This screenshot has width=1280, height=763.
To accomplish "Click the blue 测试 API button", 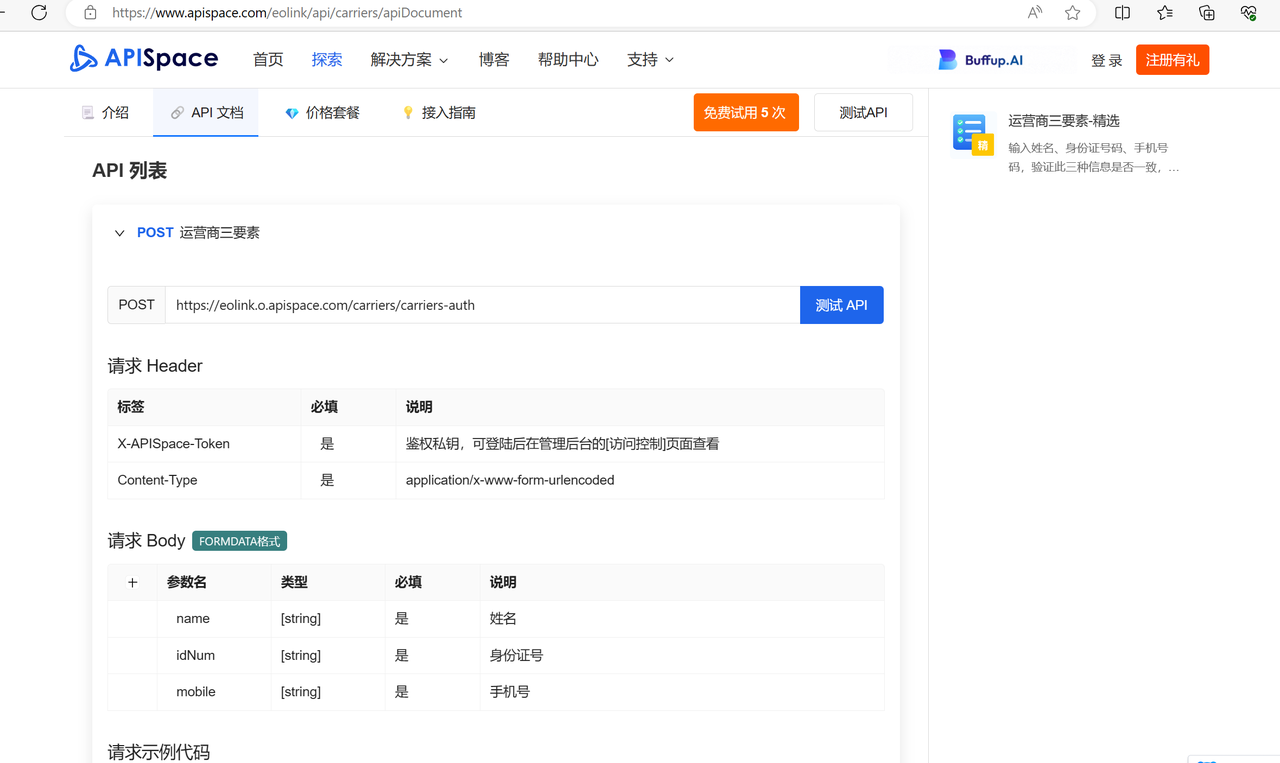I will click(841, 305).
